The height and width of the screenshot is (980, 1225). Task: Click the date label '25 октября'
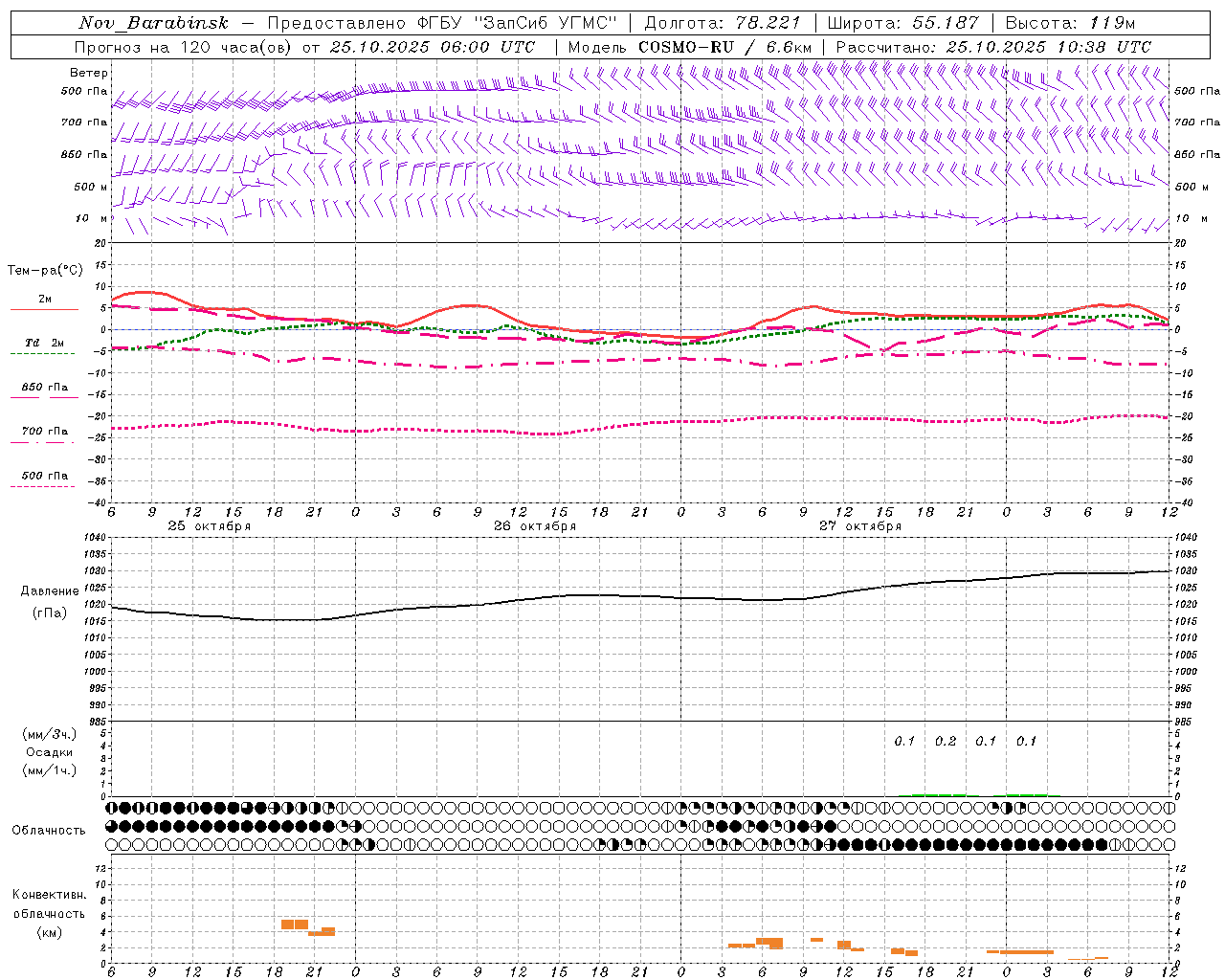210,526
